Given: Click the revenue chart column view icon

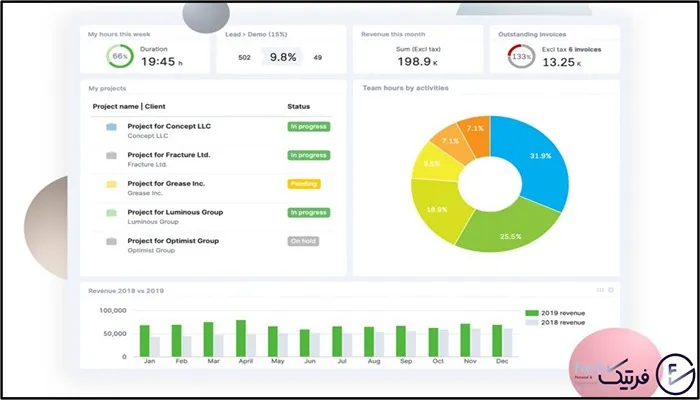Looking at the screenshot, I should click(x=600, y=290).
